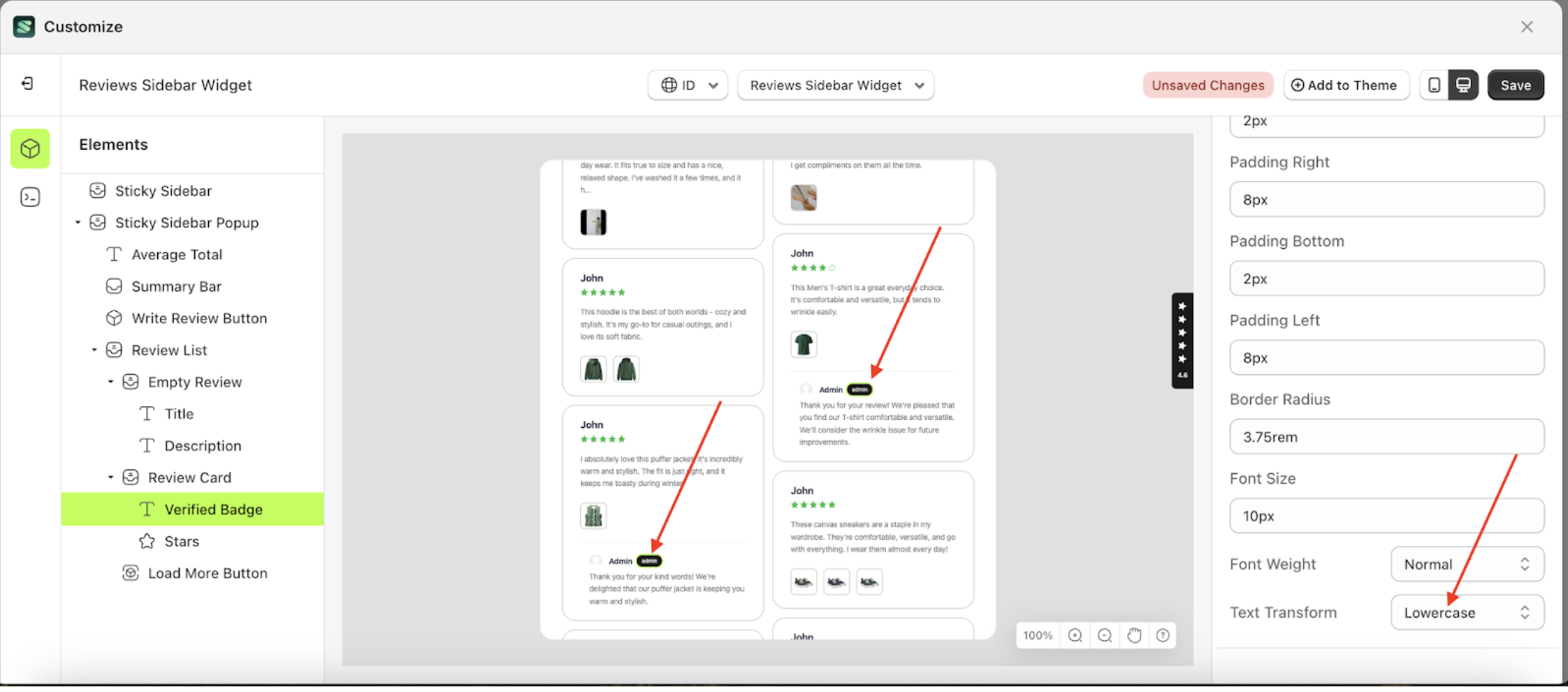Click the Save button
The image size is (1568, 692).
point(1515,85)
